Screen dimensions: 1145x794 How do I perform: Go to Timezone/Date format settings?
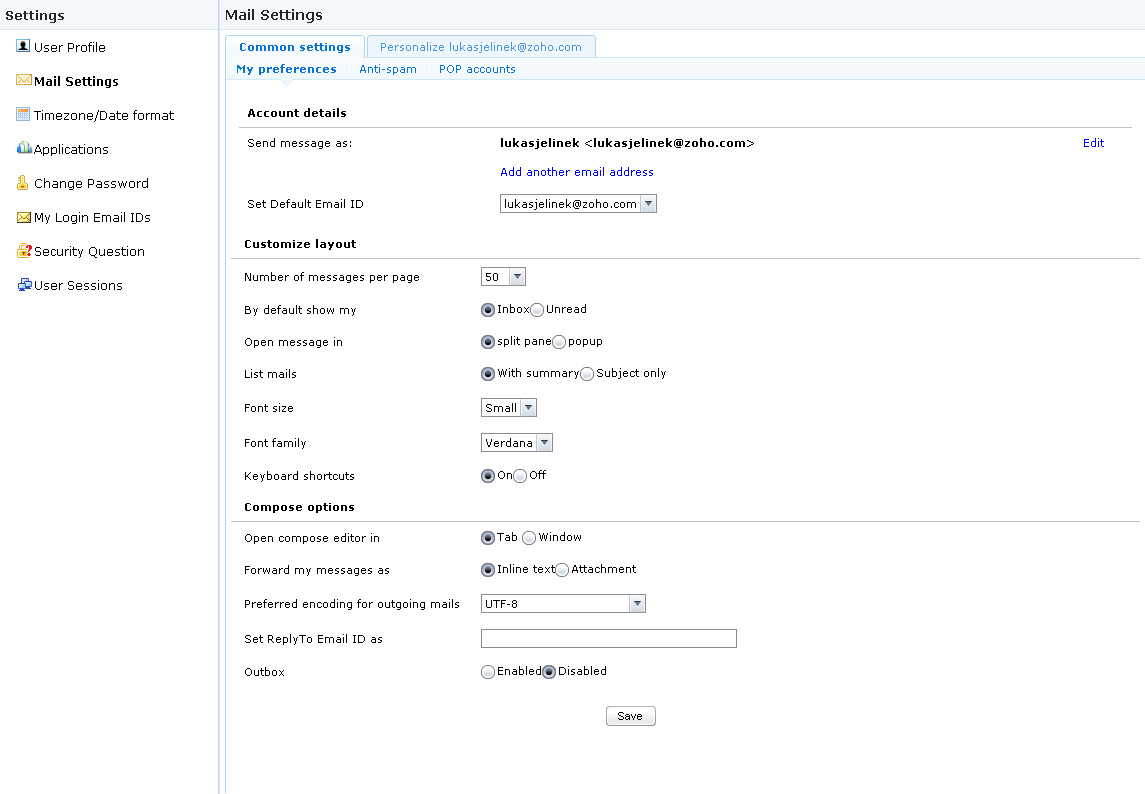[x=104, y=115]
